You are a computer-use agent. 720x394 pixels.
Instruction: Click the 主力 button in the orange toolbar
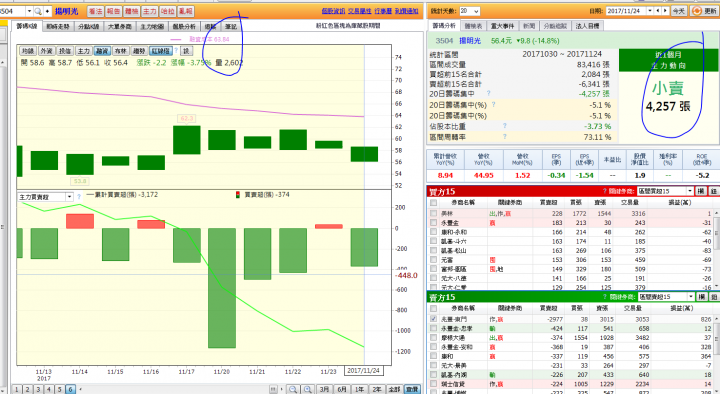click(150, 11)
